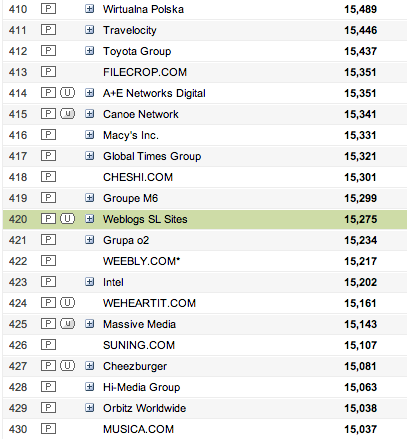Click the value 15,063
The height and width of the screenshot is (439, 407).
(x=361, y=387)
